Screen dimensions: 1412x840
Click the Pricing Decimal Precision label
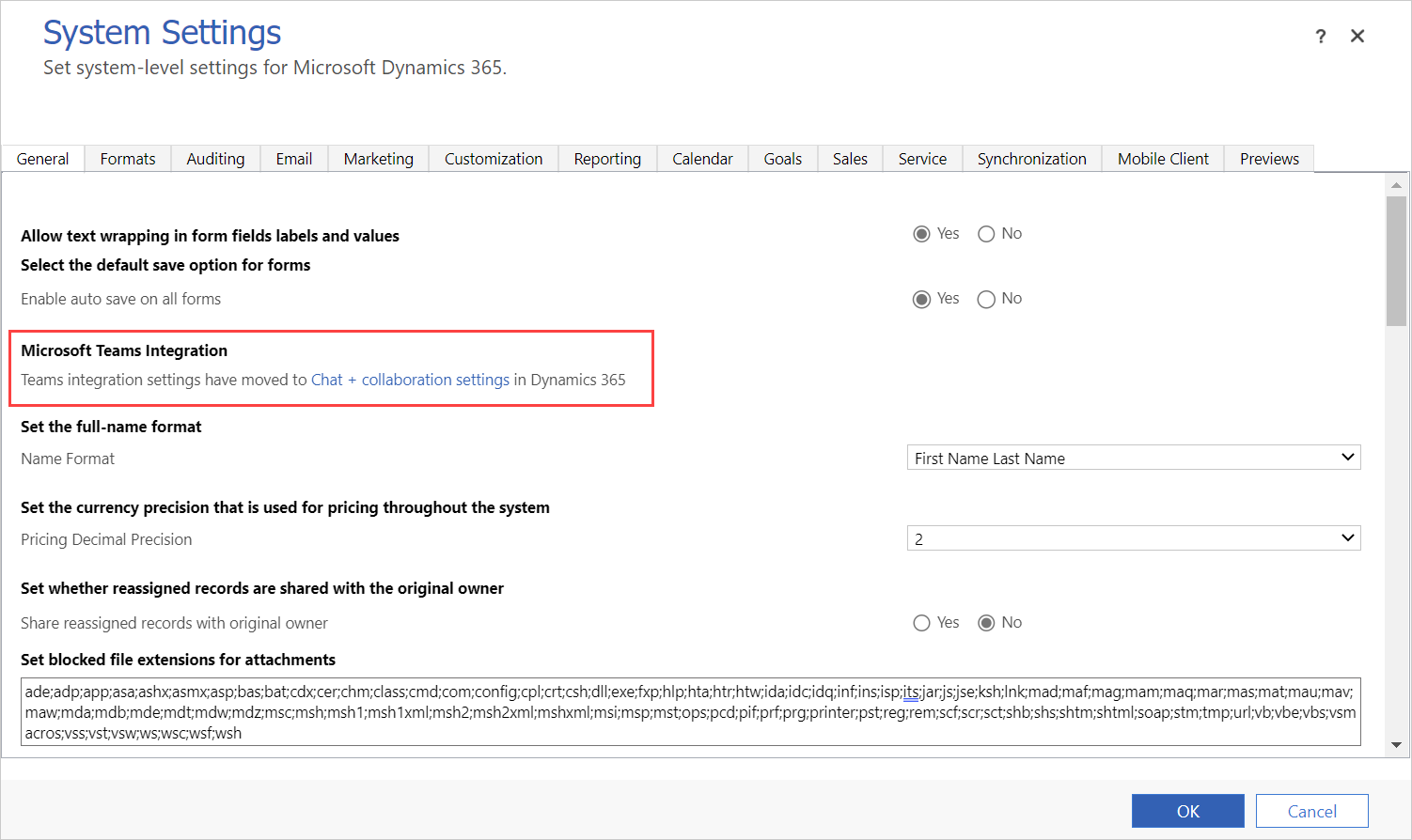106,539
